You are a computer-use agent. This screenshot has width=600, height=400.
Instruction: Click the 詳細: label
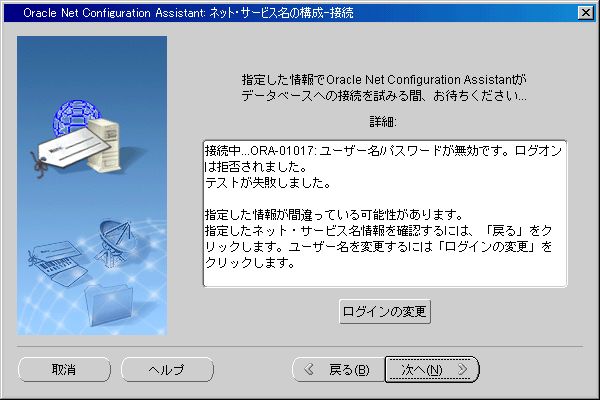pos(383,122)
